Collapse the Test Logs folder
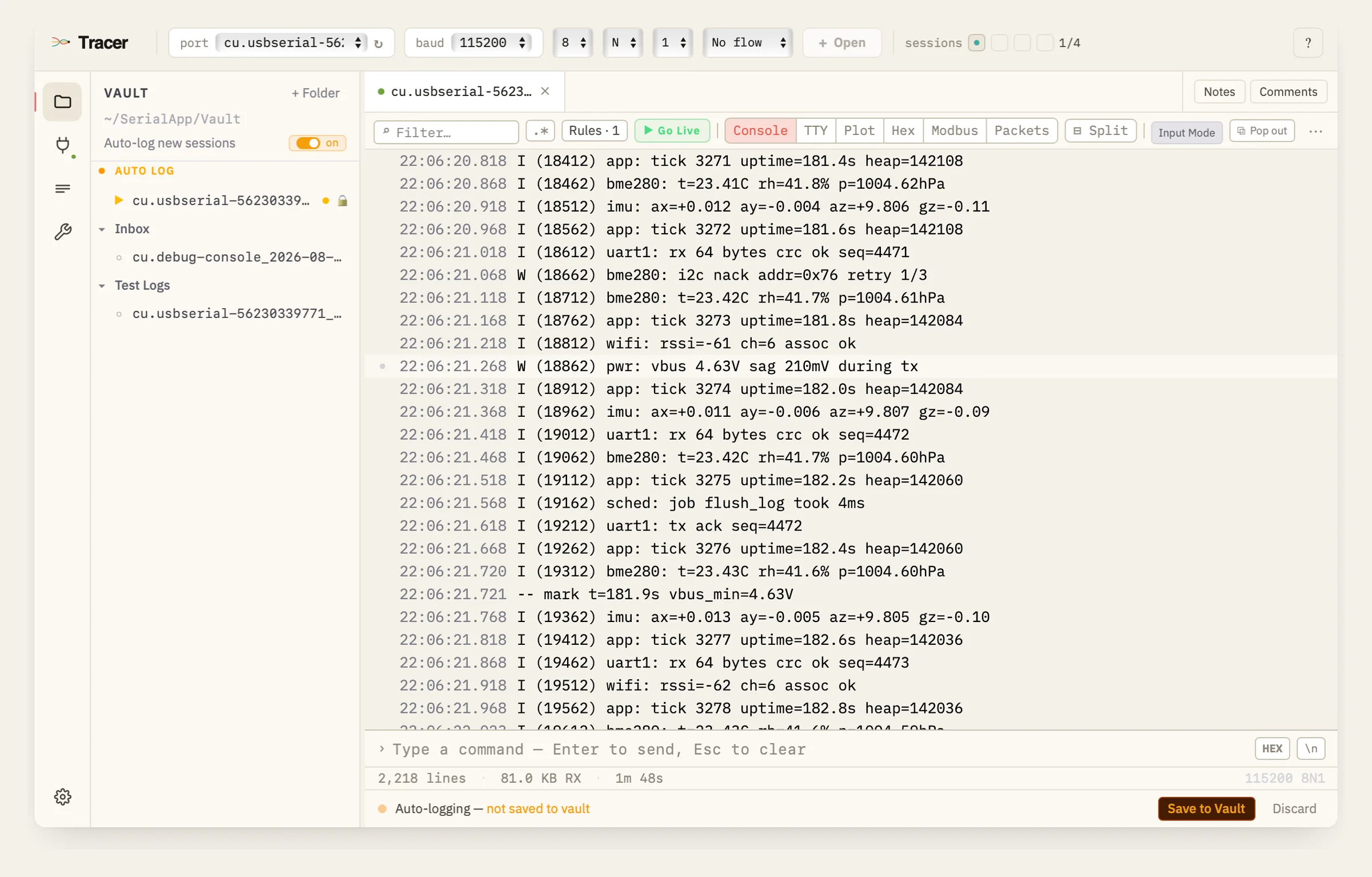The image size is (1372, 877). click(102, 286)
